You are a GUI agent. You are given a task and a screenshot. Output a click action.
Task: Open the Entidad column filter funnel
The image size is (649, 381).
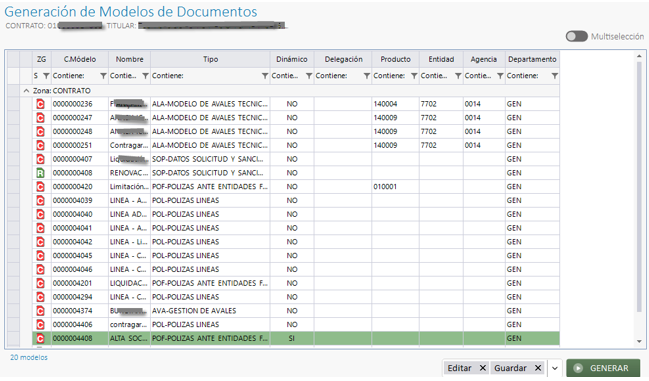(458, 76)
